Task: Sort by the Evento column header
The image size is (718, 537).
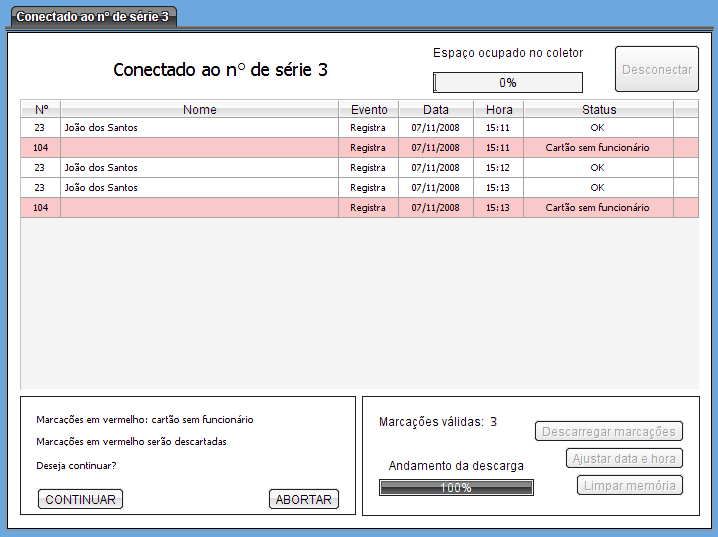Action: click(368, 110)
